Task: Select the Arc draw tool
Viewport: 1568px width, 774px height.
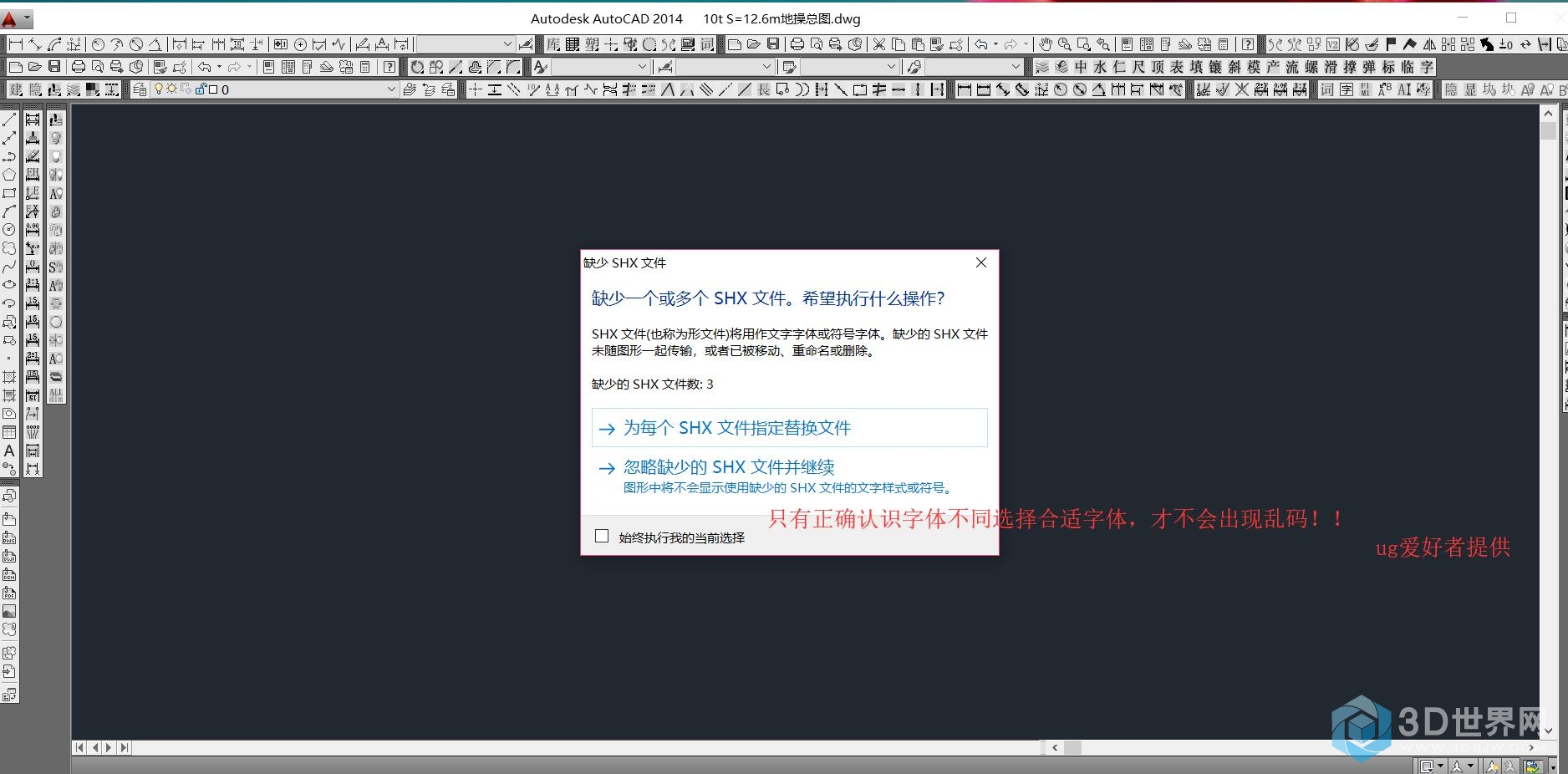Action: pos(9,211)
